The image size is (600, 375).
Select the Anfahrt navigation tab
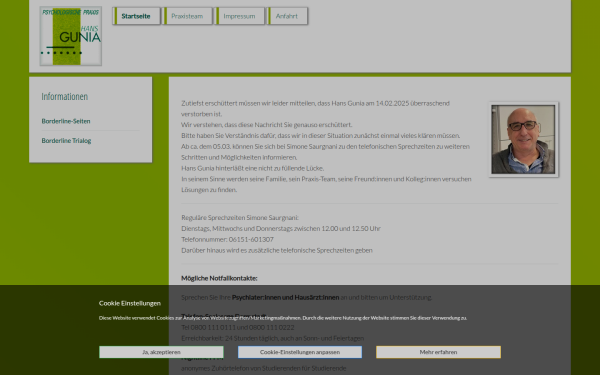click(287, 16)
